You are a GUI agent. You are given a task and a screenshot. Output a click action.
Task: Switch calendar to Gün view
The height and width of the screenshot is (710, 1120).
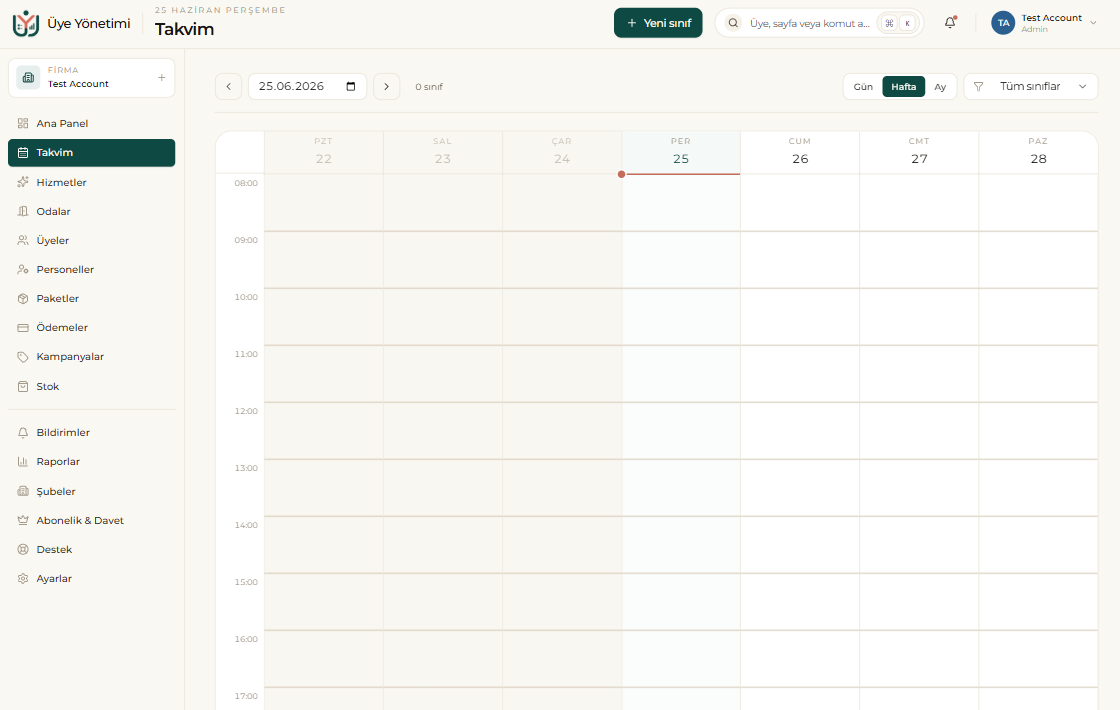click(863, 86)
